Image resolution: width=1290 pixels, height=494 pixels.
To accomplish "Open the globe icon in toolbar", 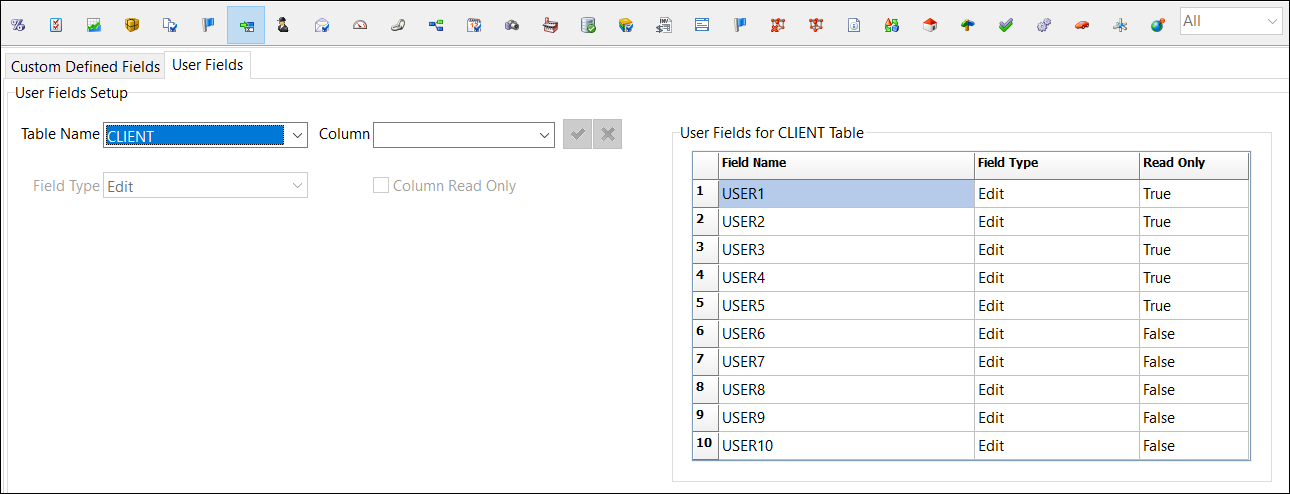I will (1157, 24).
